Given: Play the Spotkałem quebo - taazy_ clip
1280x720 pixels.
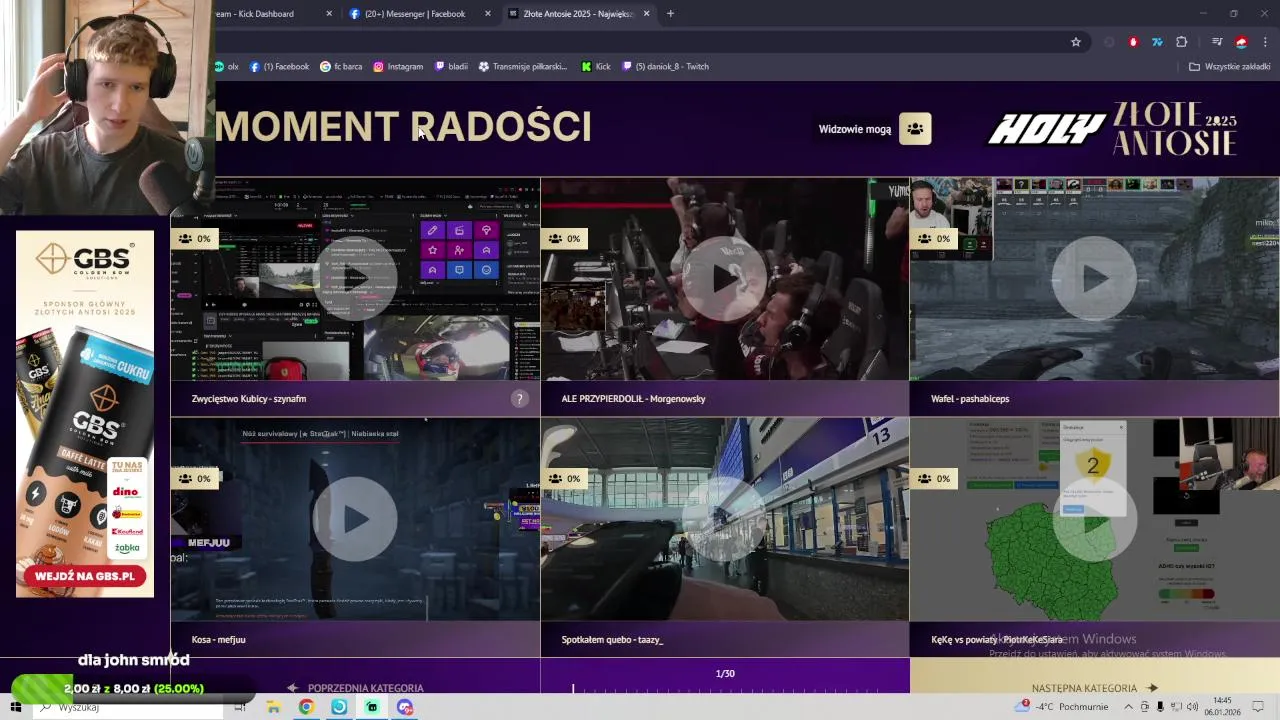Looking at the screenshot, I should [725, 519].
